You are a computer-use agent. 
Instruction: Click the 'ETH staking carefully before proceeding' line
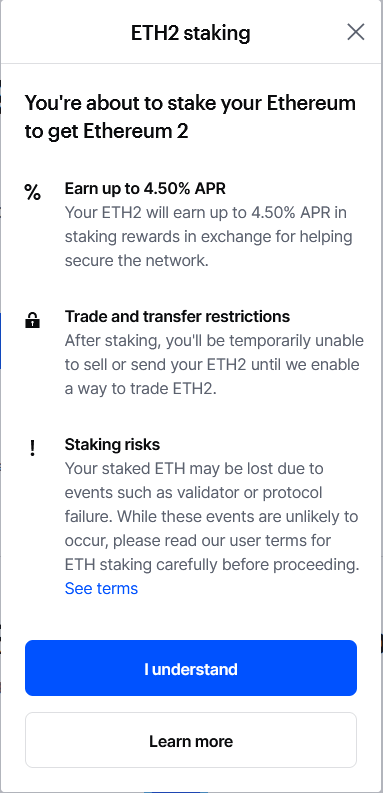[212, 564]
